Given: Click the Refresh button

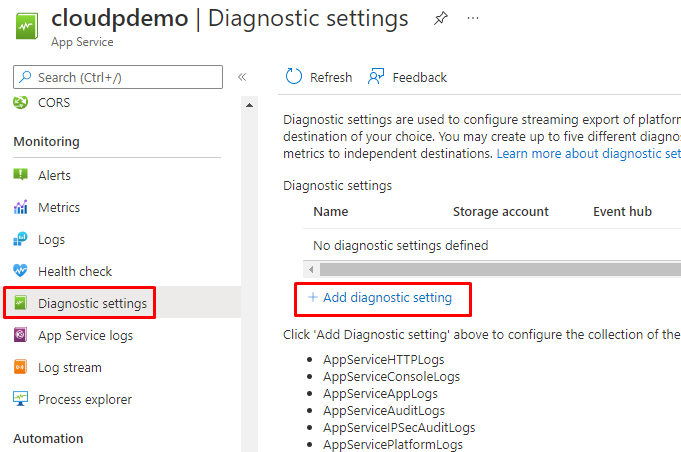Looking at the screenshot, I should pos(319,77).
